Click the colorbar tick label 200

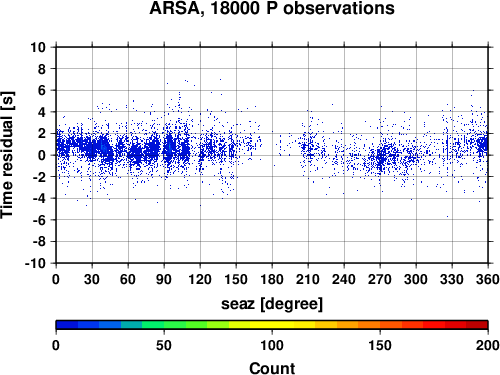click(x=488, y=345)
